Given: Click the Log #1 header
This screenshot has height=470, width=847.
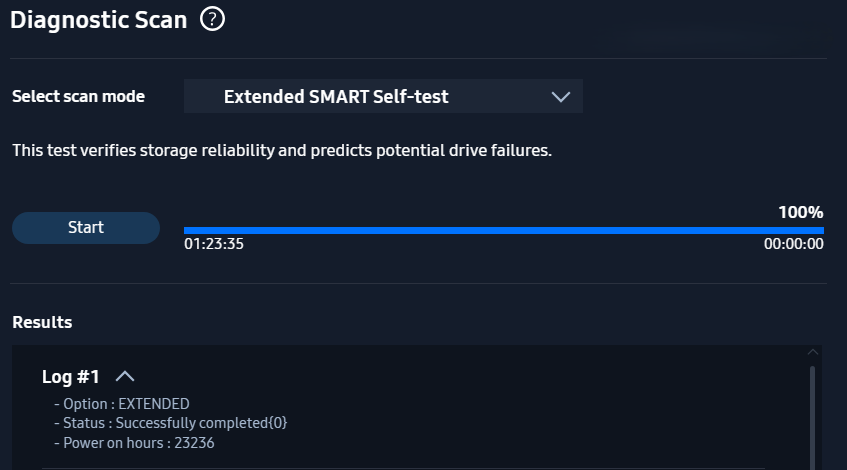Looking at the screenshot, I should 71,377.
